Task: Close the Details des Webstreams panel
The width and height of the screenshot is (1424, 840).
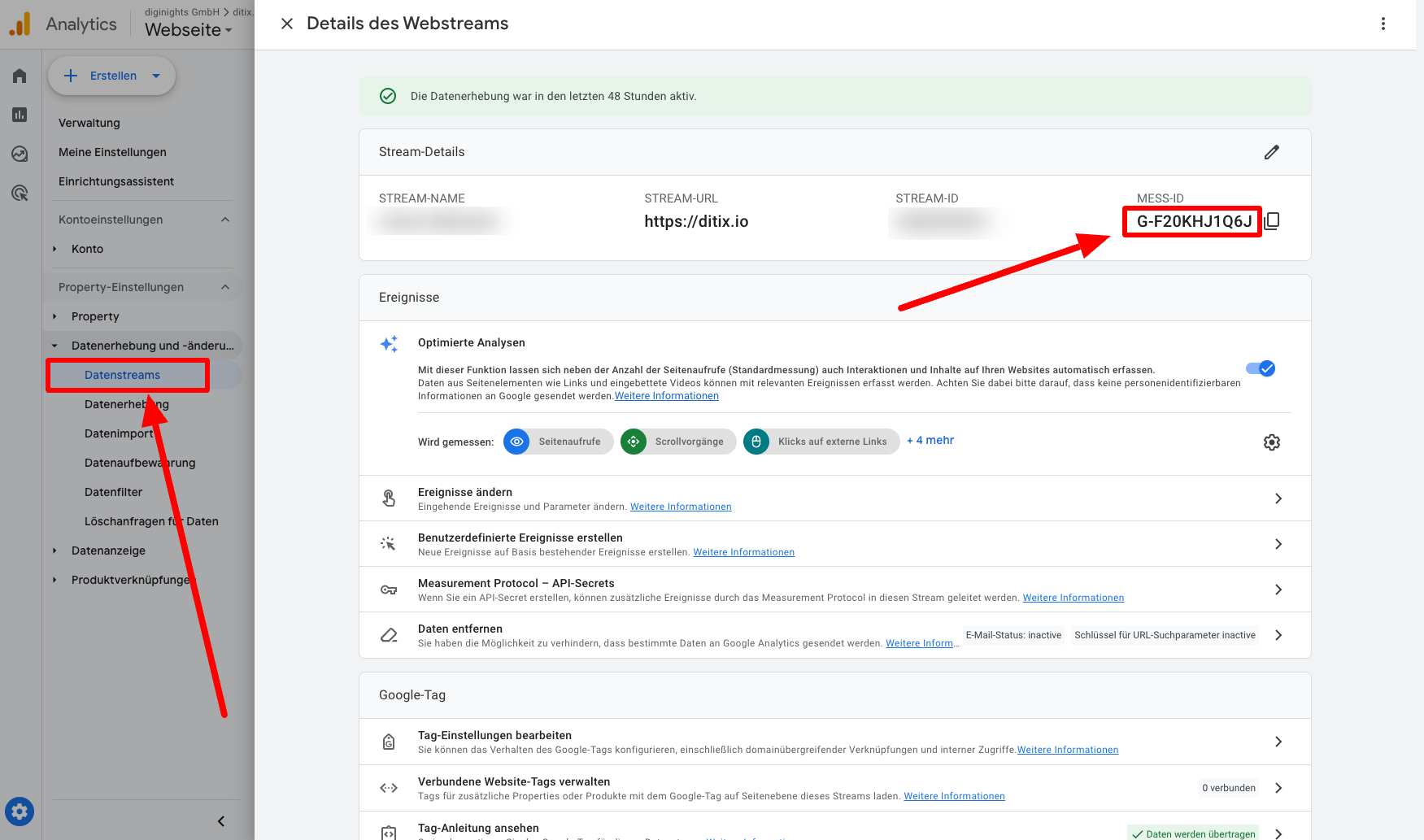Action: coord(287,24)
